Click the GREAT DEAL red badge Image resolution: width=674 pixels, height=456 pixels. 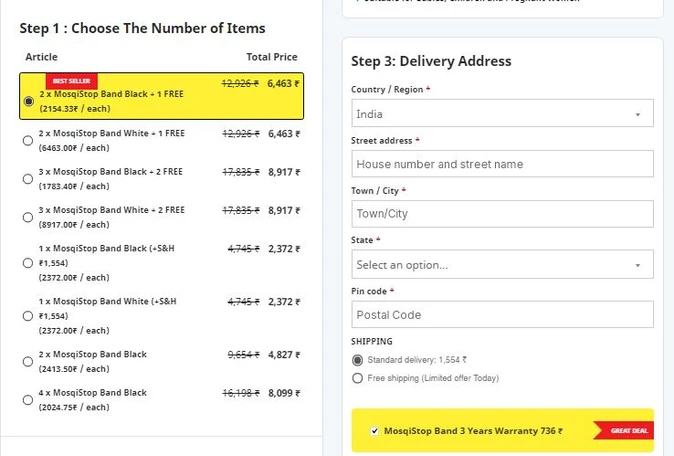pos(627,431)
